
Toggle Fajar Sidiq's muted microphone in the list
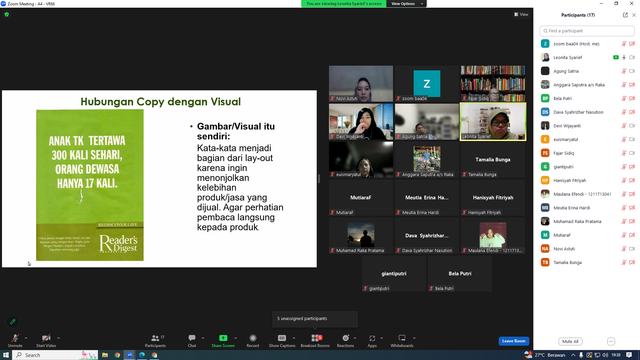(x=624, y=153)
